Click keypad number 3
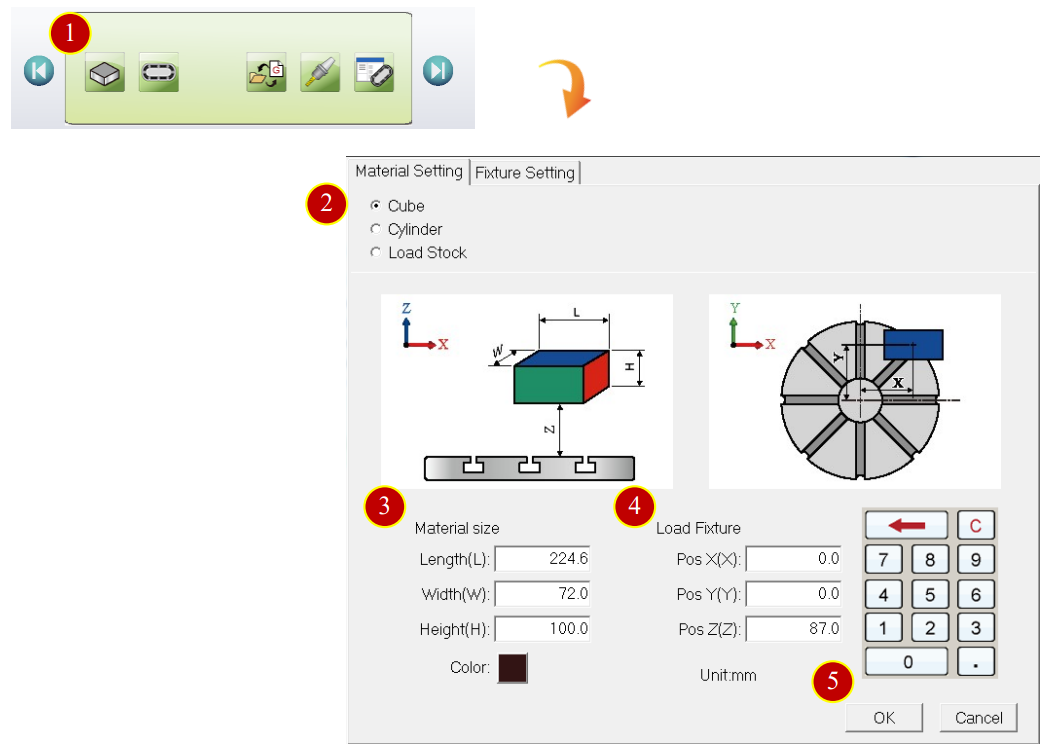The height and width of the screenshot is (754, 1049). tap(975, 628)
